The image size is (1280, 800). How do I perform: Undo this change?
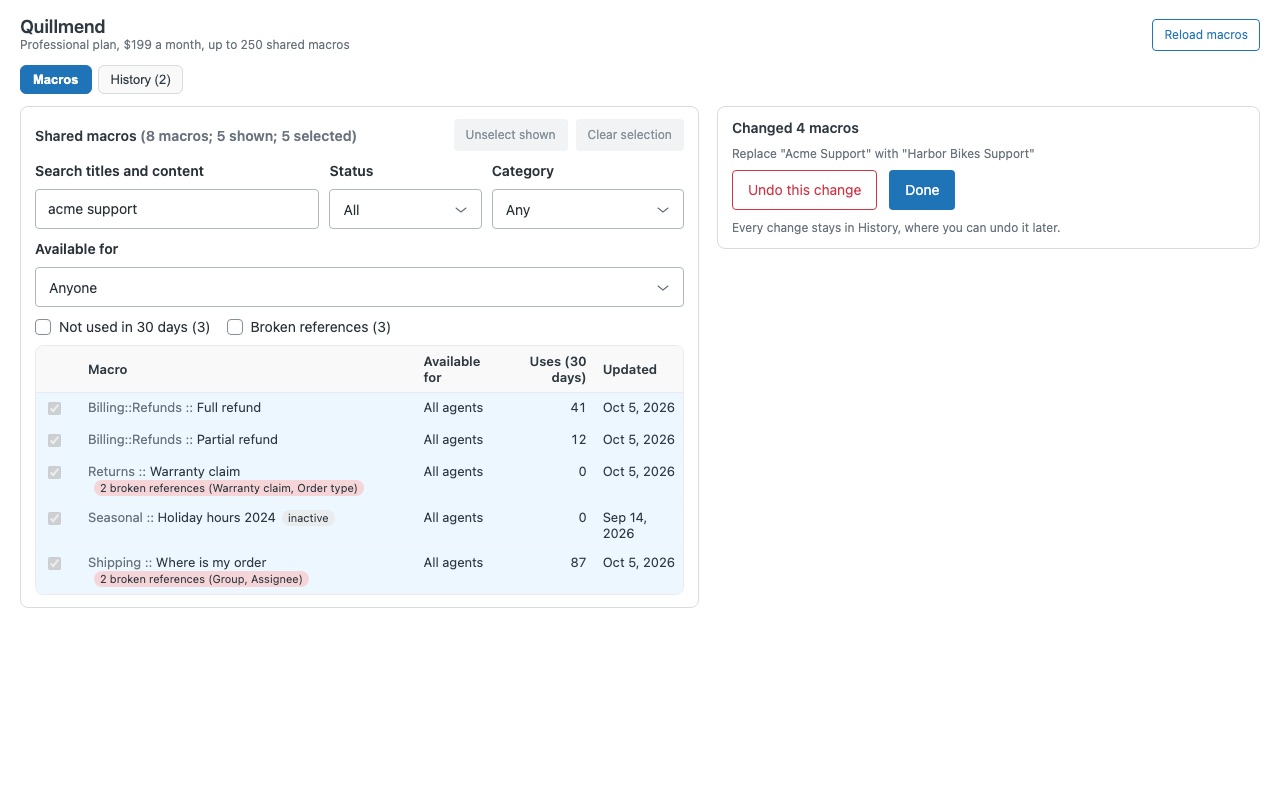click(x=804, y=190)
